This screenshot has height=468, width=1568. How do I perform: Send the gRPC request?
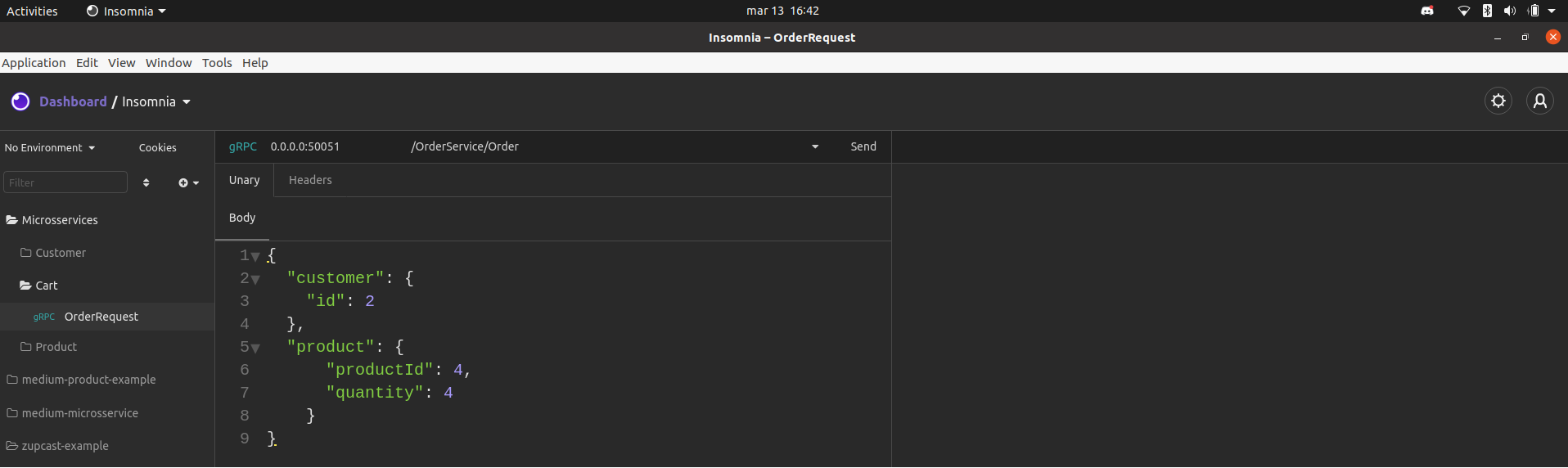pos(863,146)
